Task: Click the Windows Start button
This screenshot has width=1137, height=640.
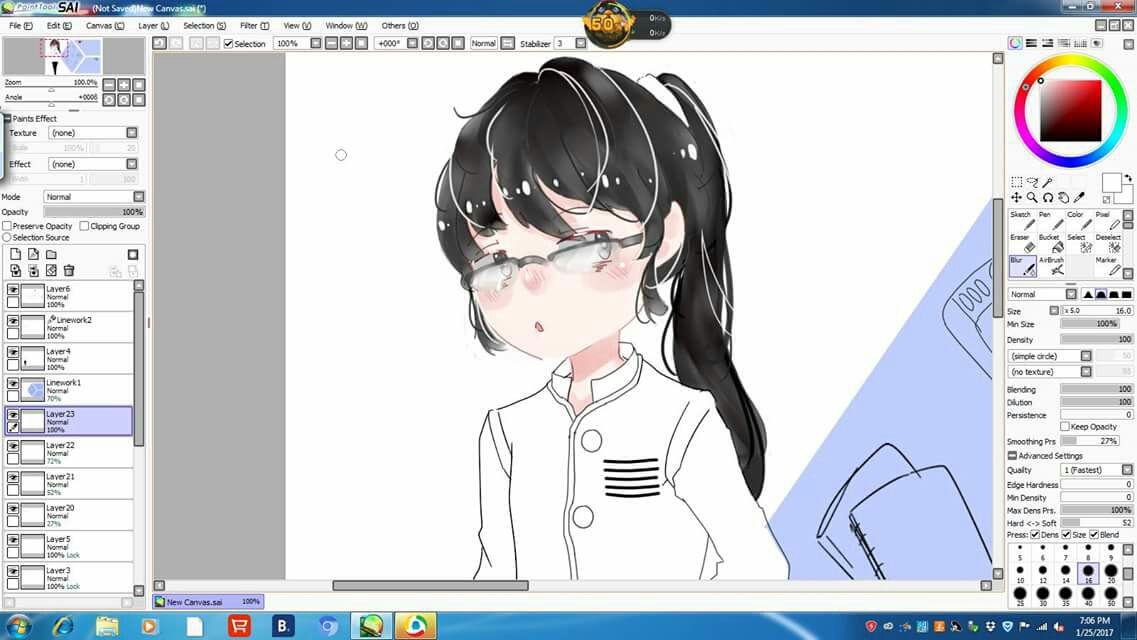Action: pos(18,626)
